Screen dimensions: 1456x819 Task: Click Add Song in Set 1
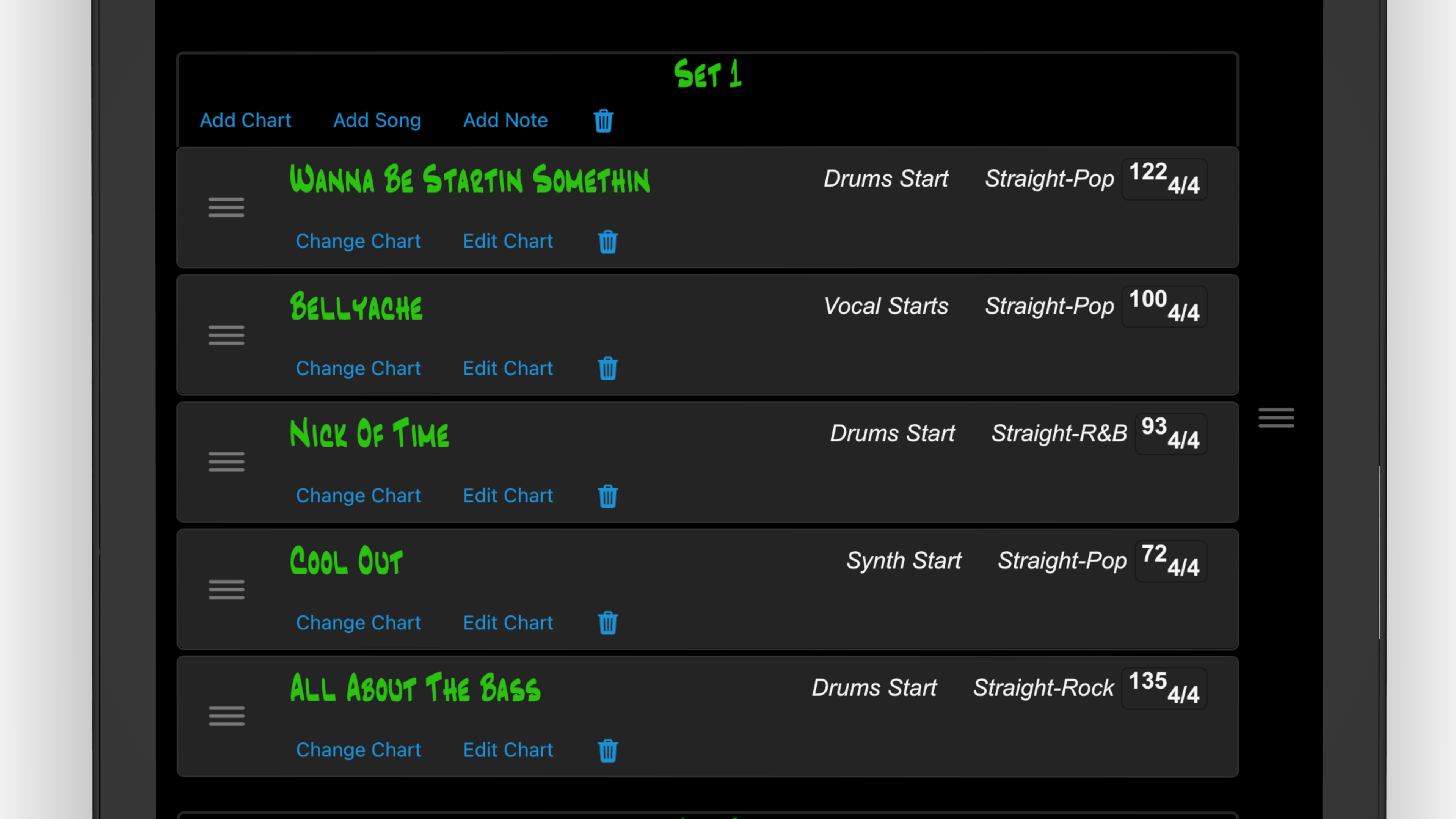377,120
